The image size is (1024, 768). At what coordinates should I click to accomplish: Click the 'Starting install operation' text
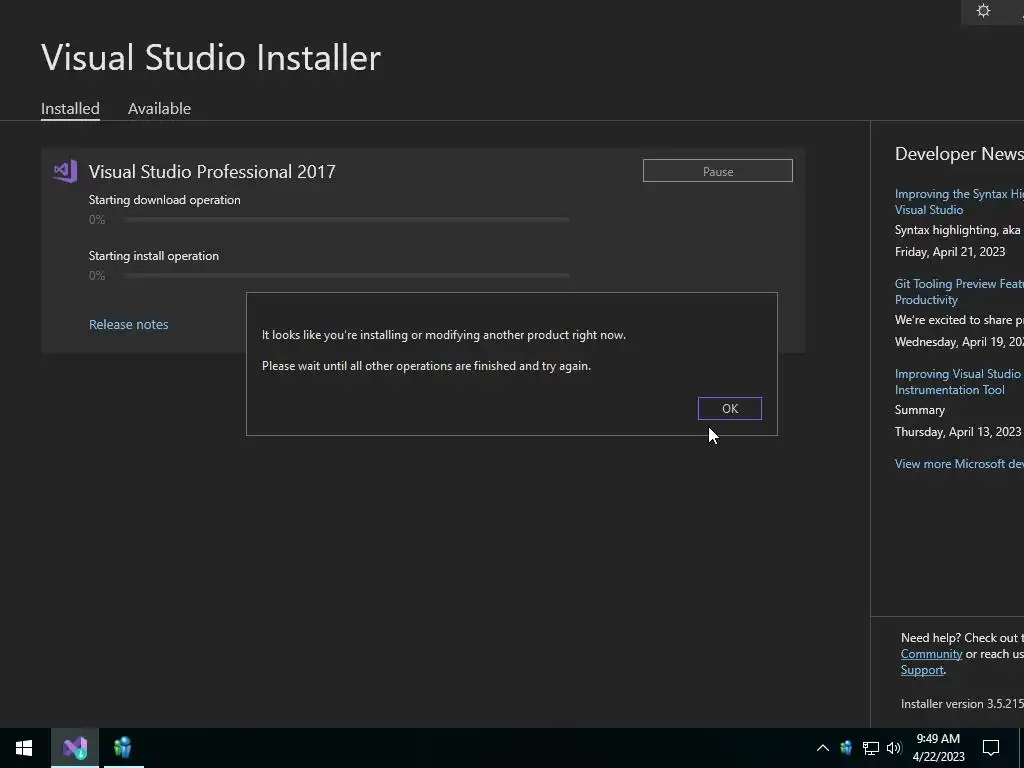pos(154,256)
